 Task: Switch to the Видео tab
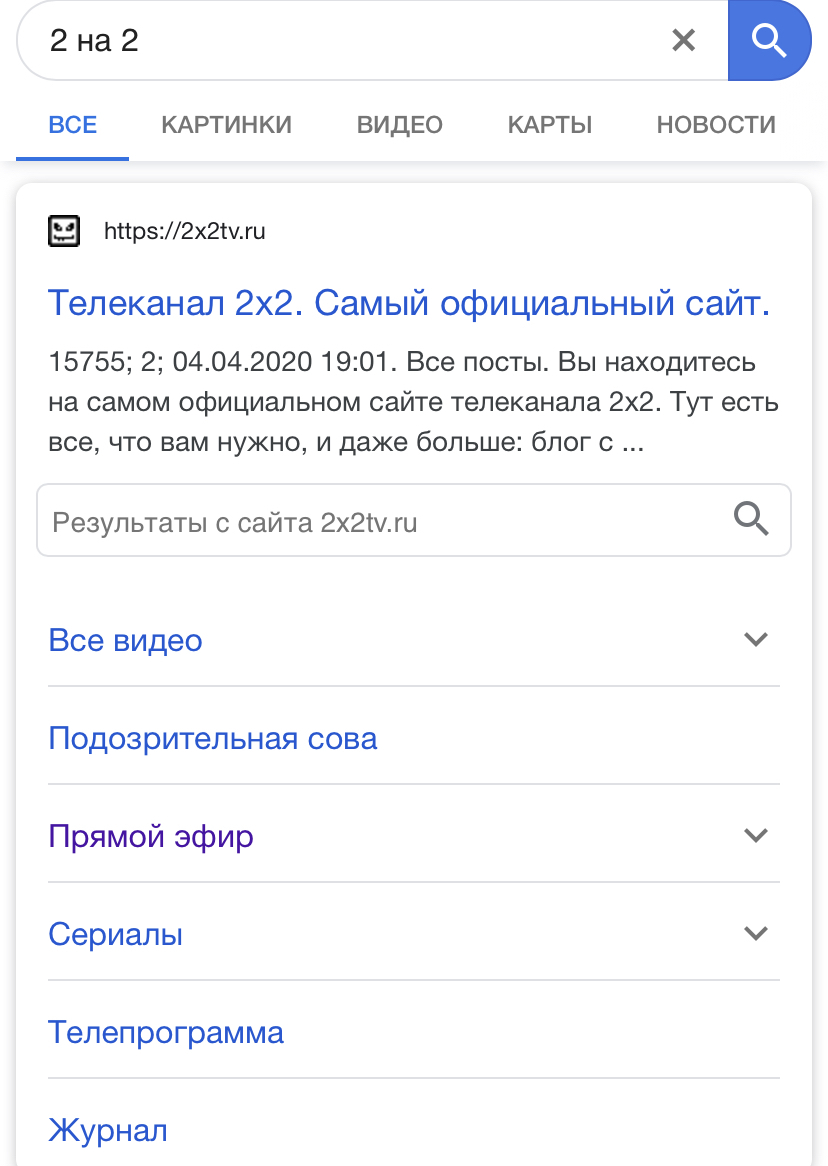pyautogui.click(x=399, y=125)
